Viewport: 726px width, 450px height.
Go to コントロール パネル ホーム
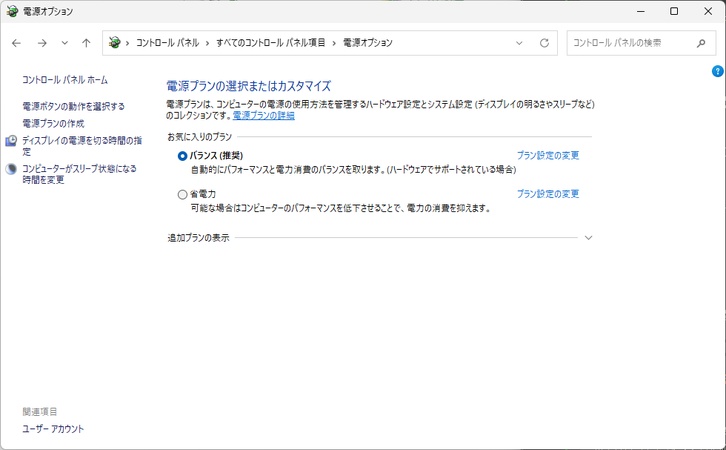point(65,80)
